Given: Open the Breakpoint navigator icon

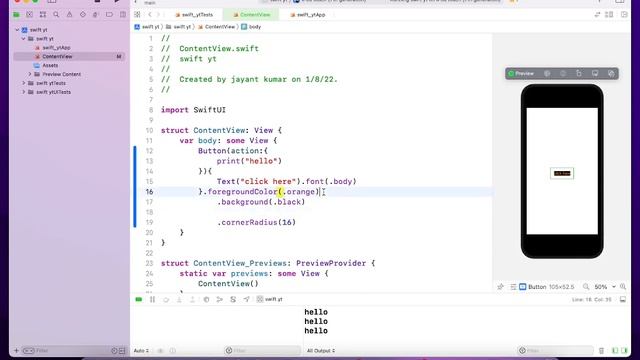Looking at the screenshot, I should pos(109,15).
